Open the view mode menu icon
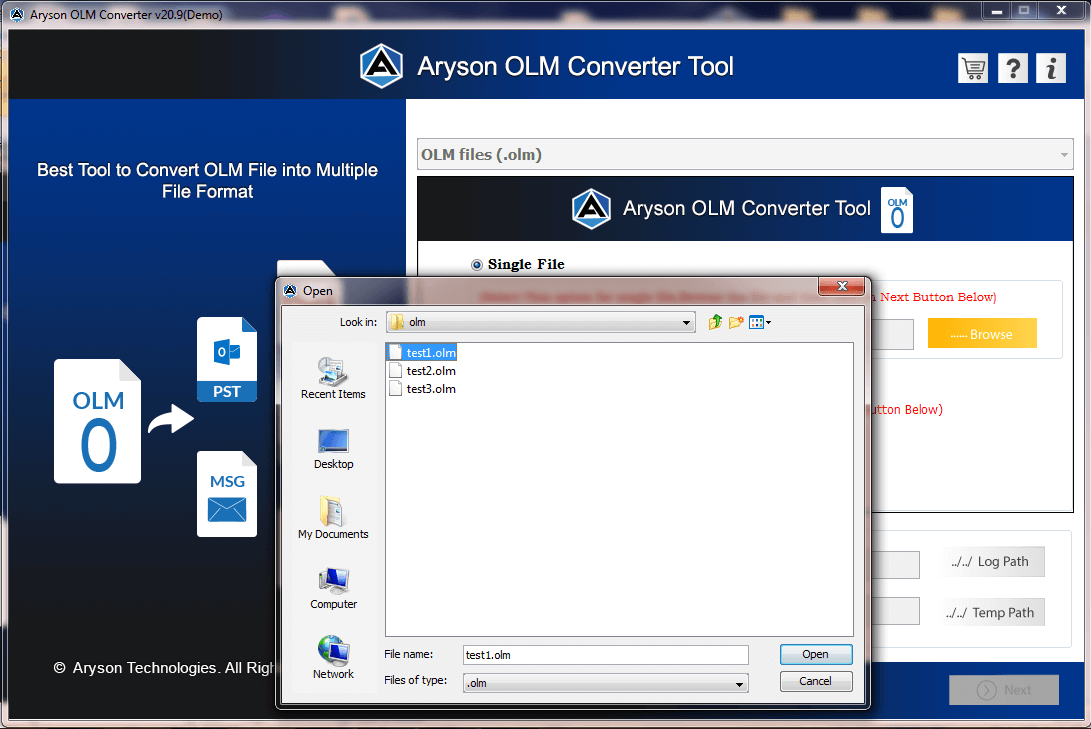Image resolution: width=1091 pixels, height=729 pixels. [x=760, y=321]
